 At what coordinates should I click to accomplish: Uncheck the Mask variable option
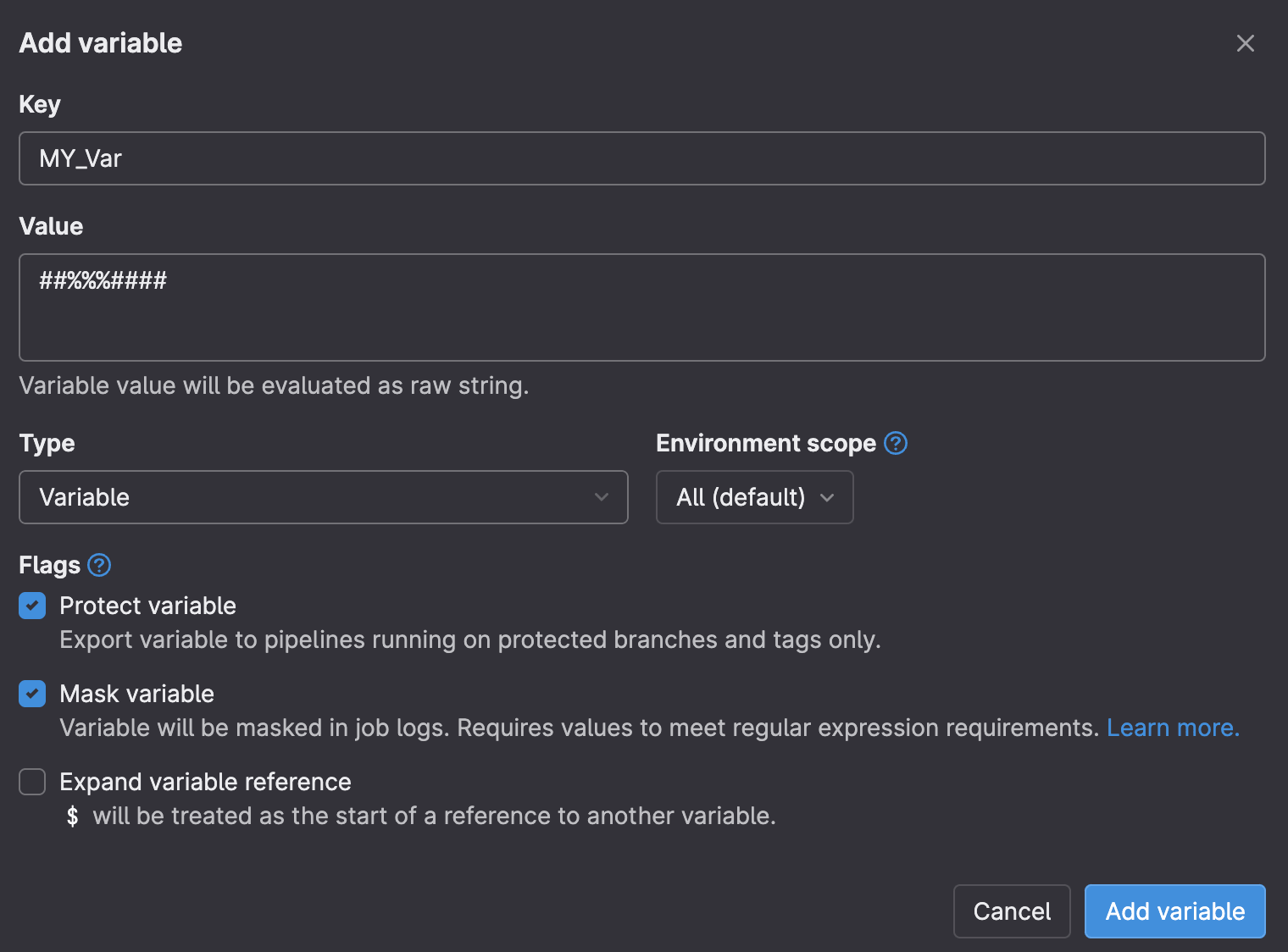click(x=31, y=694)
